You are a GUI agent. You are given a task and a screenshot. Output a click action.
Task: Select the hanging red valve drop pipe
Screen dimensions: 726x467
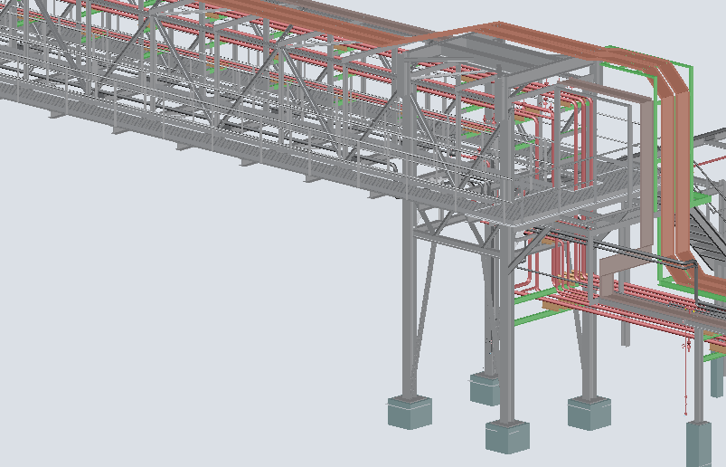tap(687, 377)
